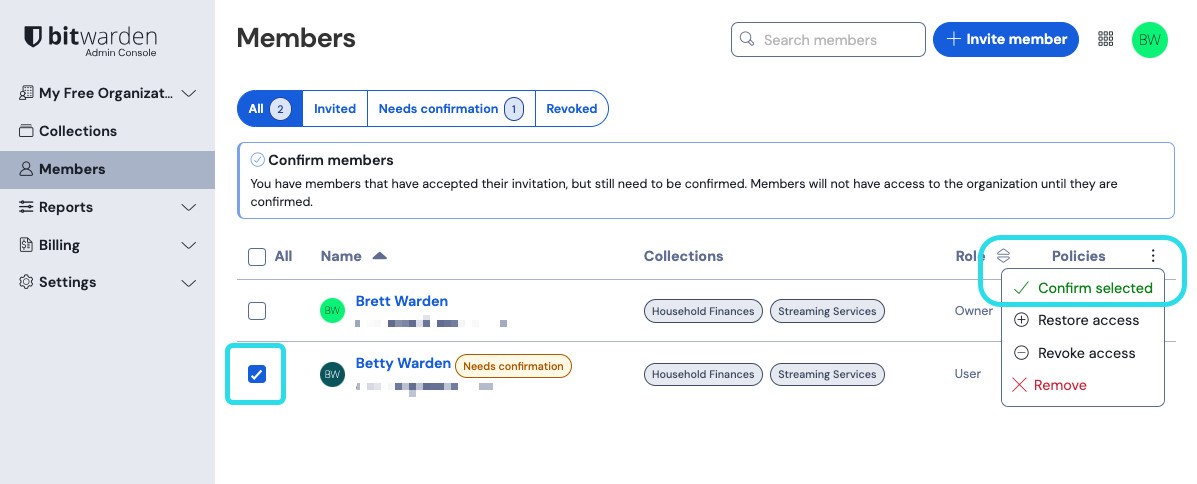Sort members by Name arrow
Image resolution: width=1197 pixels, height=484 pixels.
tap(379, 256)
